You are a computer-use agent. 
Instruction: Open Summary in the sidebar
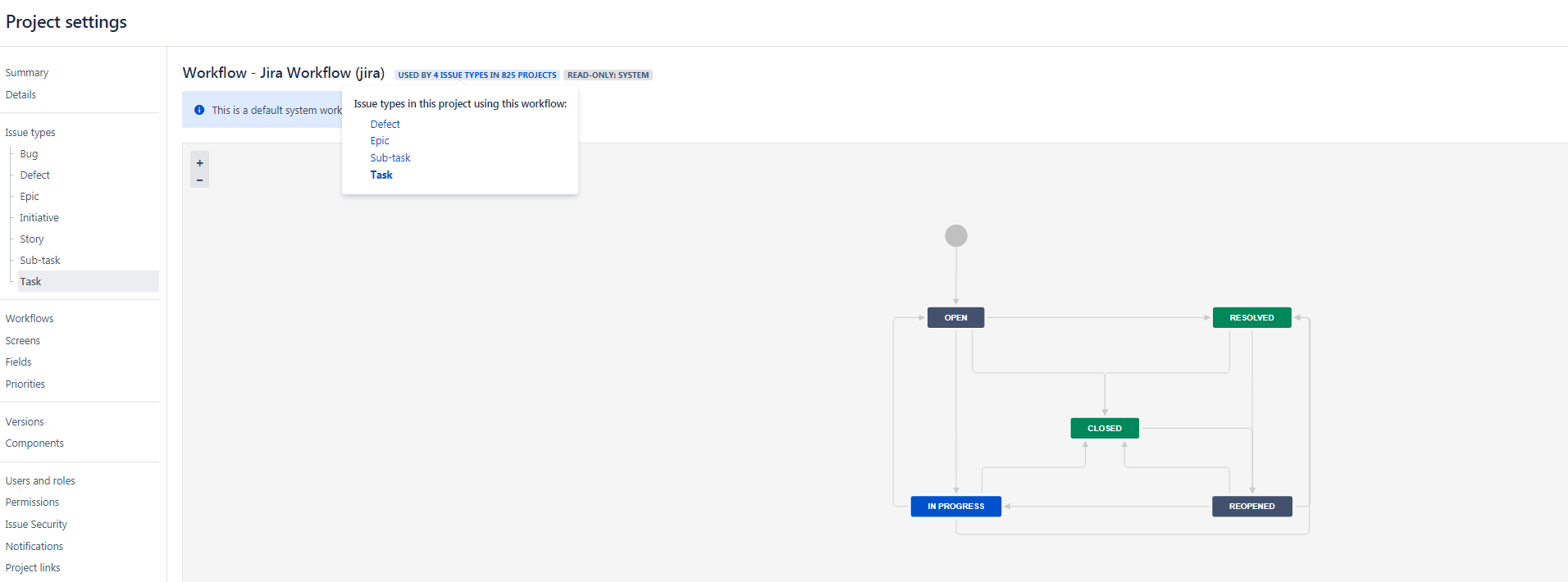tap(27, 73)
